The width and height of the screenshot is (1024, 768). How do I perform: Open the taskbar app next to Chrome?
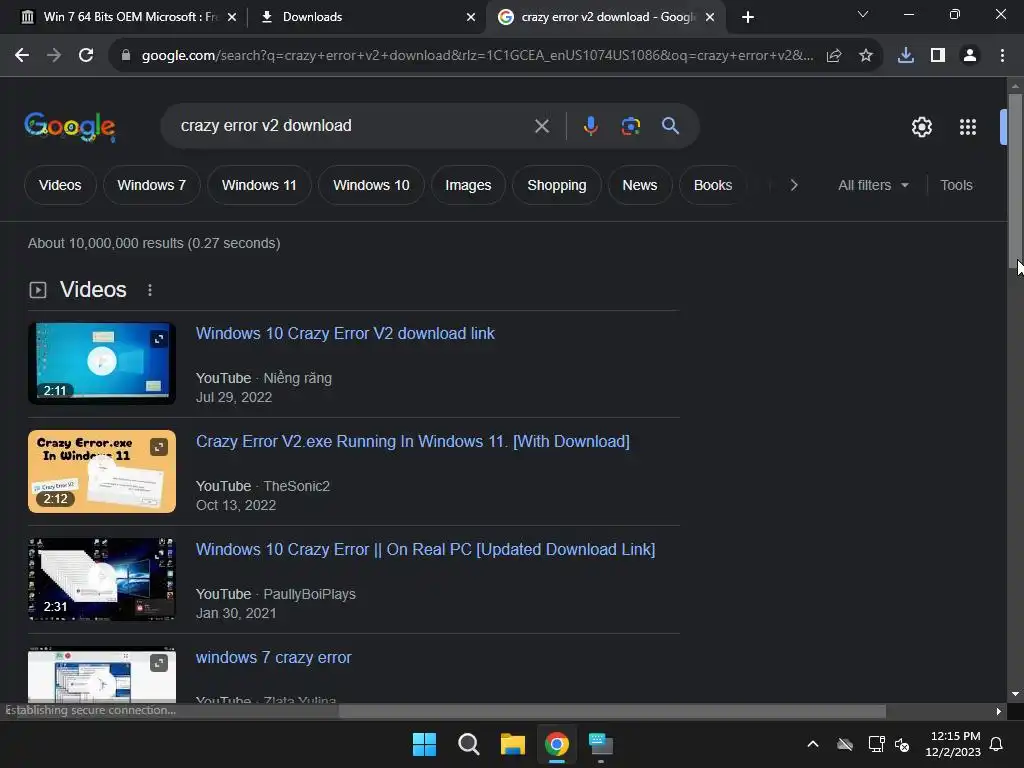(x=601, y=744)
